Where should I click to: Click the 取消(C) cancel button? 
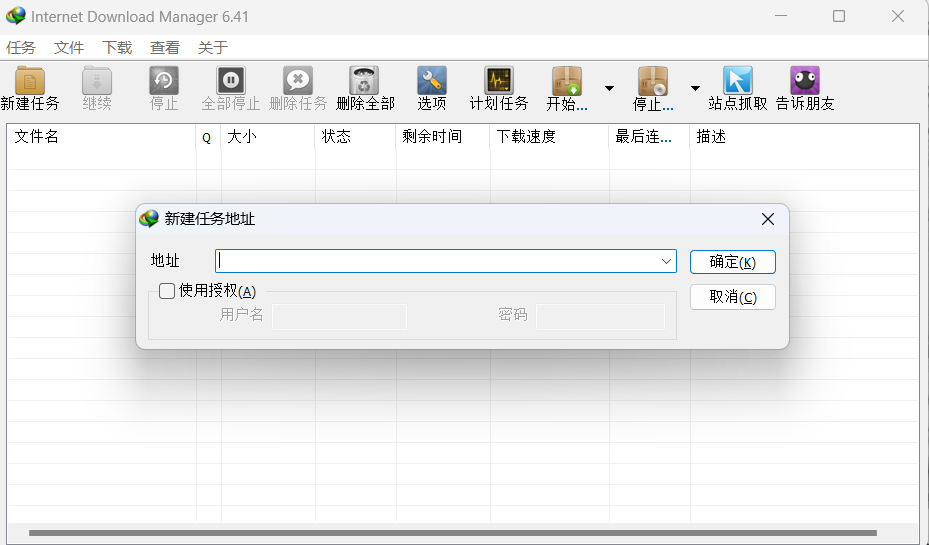pos(733,297)
